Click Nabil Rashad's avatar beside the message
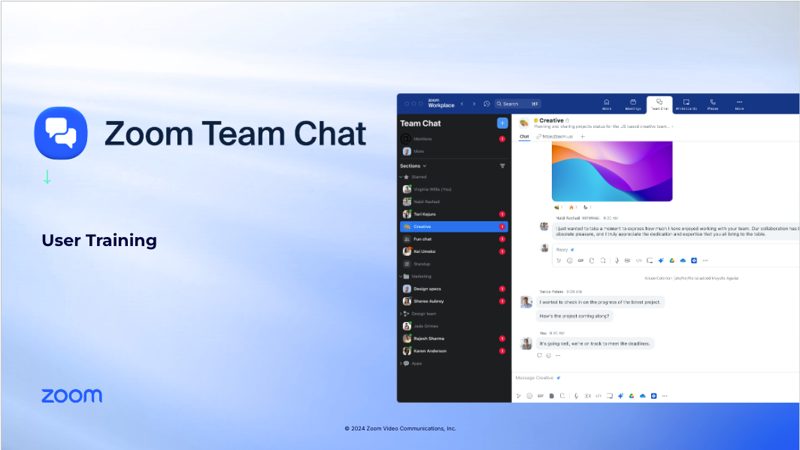This screenshot has width=800, height=450. [544, 226]
